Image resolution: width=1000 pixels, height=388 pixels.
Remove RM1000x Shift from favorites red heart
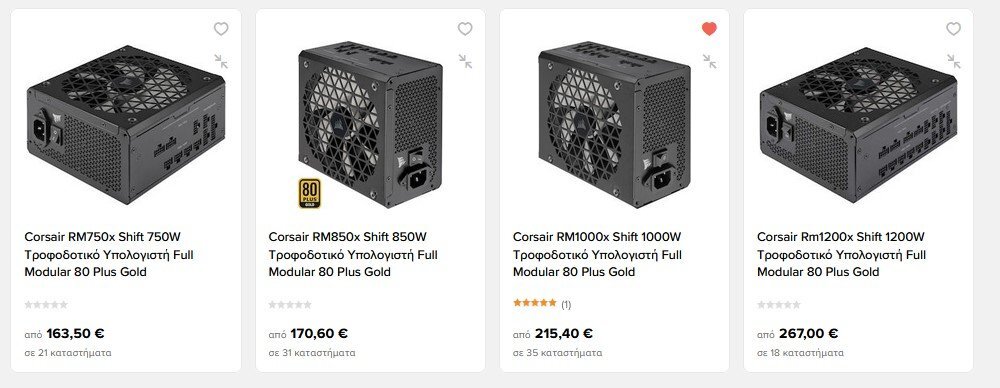709,29
